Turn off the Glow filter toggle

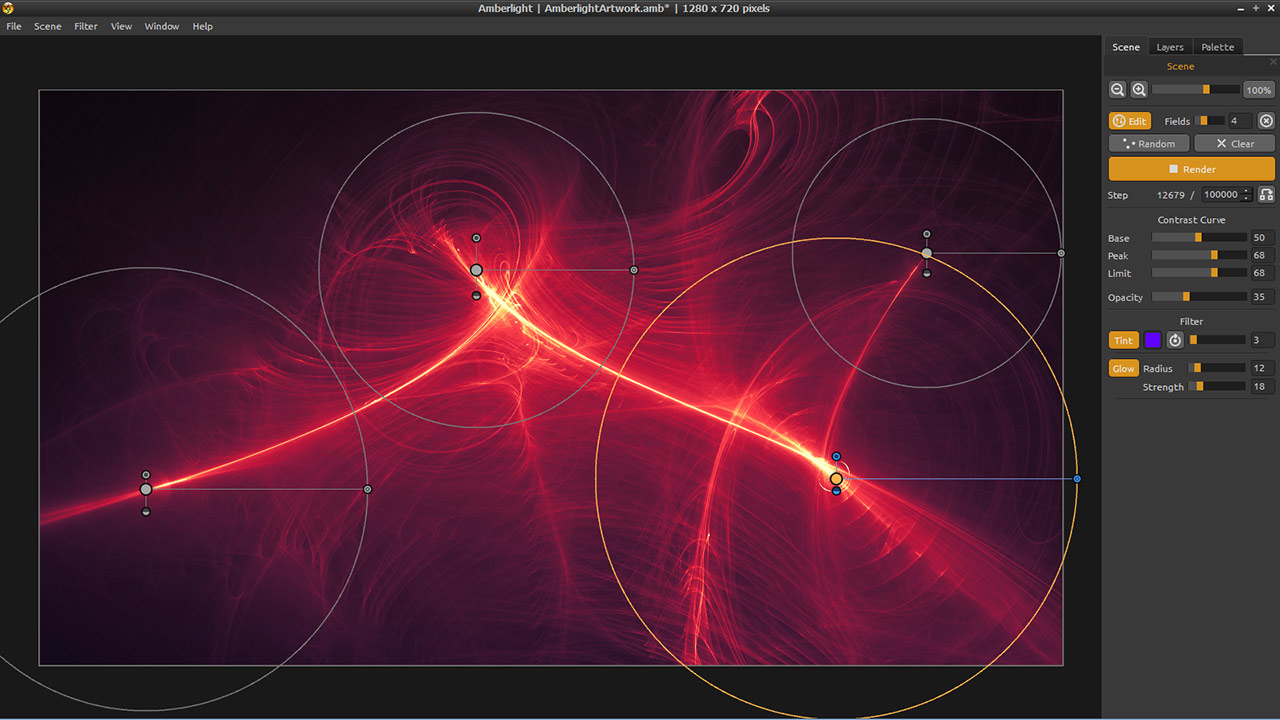(1124, 369)
